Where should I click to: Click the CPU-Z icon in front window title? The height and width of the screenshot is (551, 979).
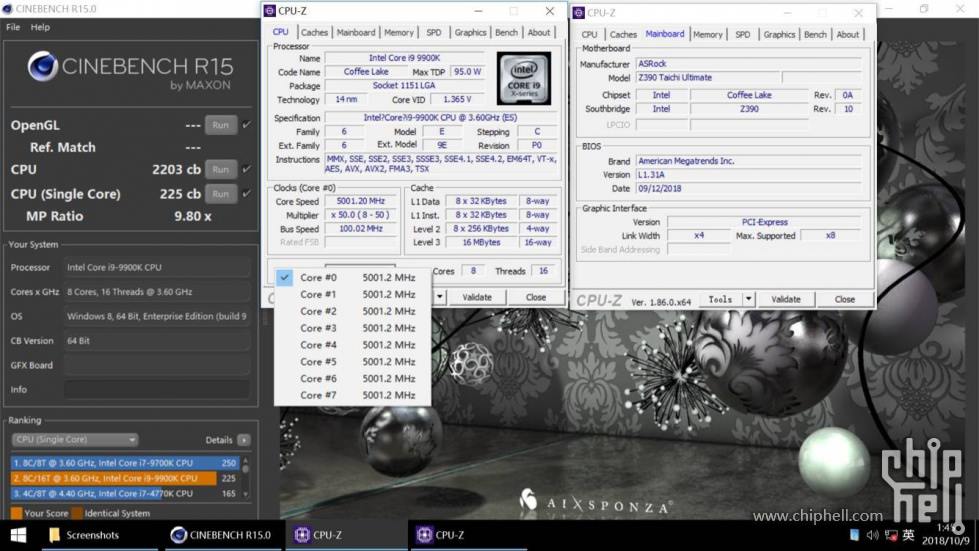(x=270, y=11)
